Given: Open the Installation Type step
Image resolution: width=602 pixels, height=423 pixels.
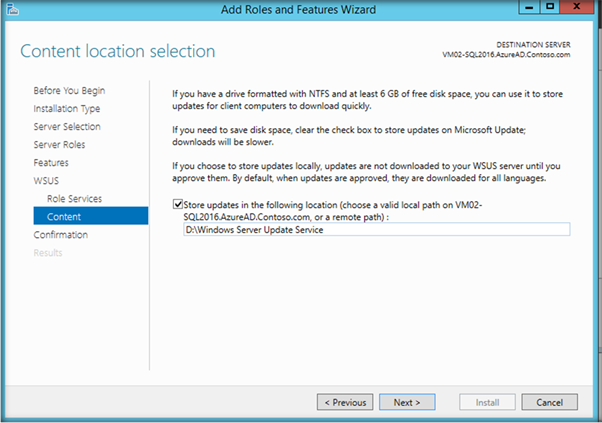Looking at the screenshot, I should [66, 109].
